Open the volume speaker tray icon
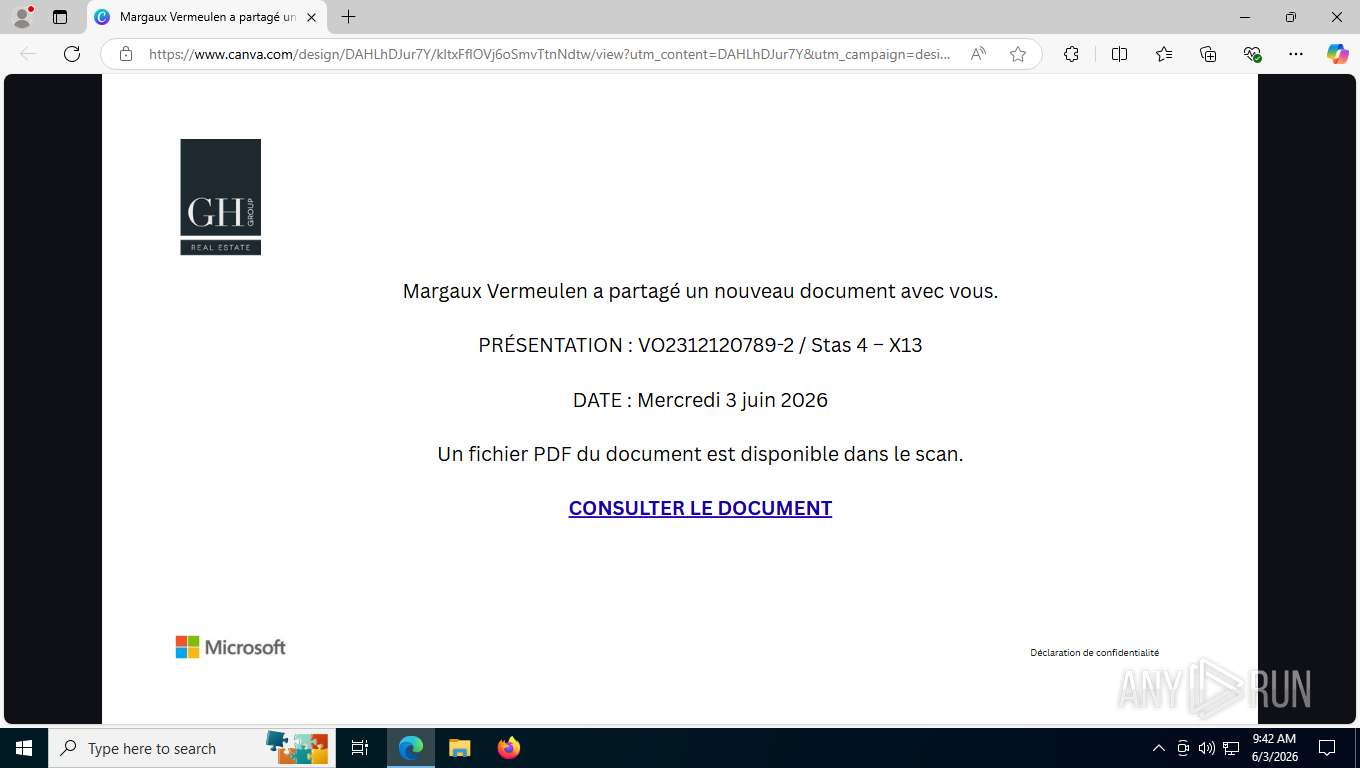 coord(1207,748)
